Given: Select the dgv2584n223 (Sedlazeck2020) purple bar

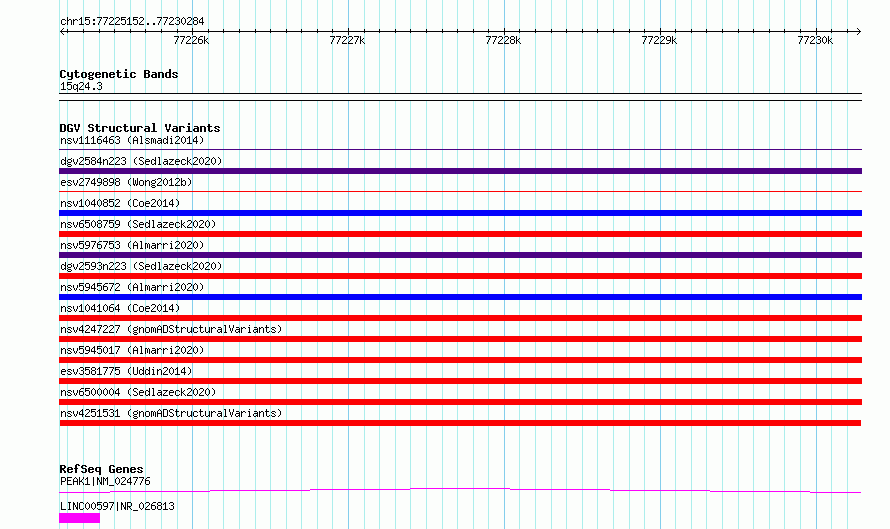Looking at the screenshot, I should click(460, 171).
